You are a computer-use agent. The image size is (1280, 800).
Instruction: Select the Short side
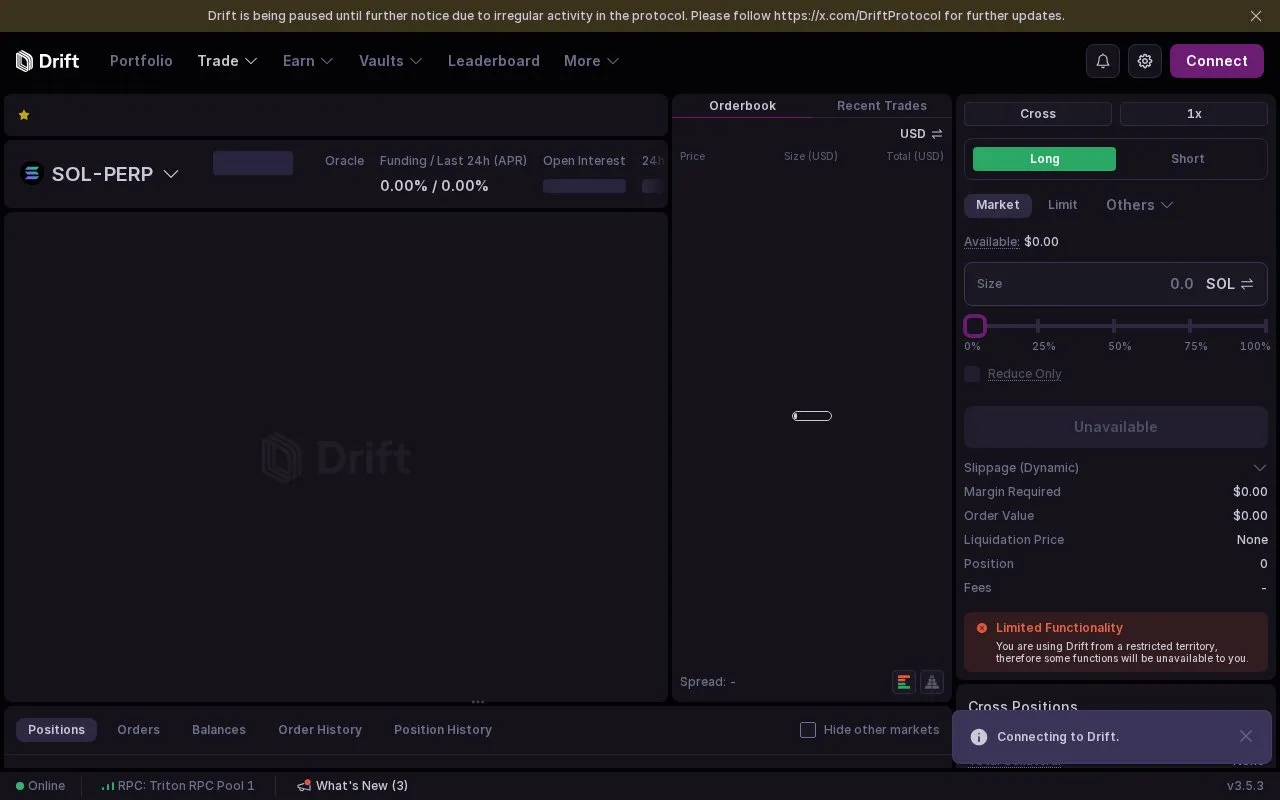[1188, 159]
